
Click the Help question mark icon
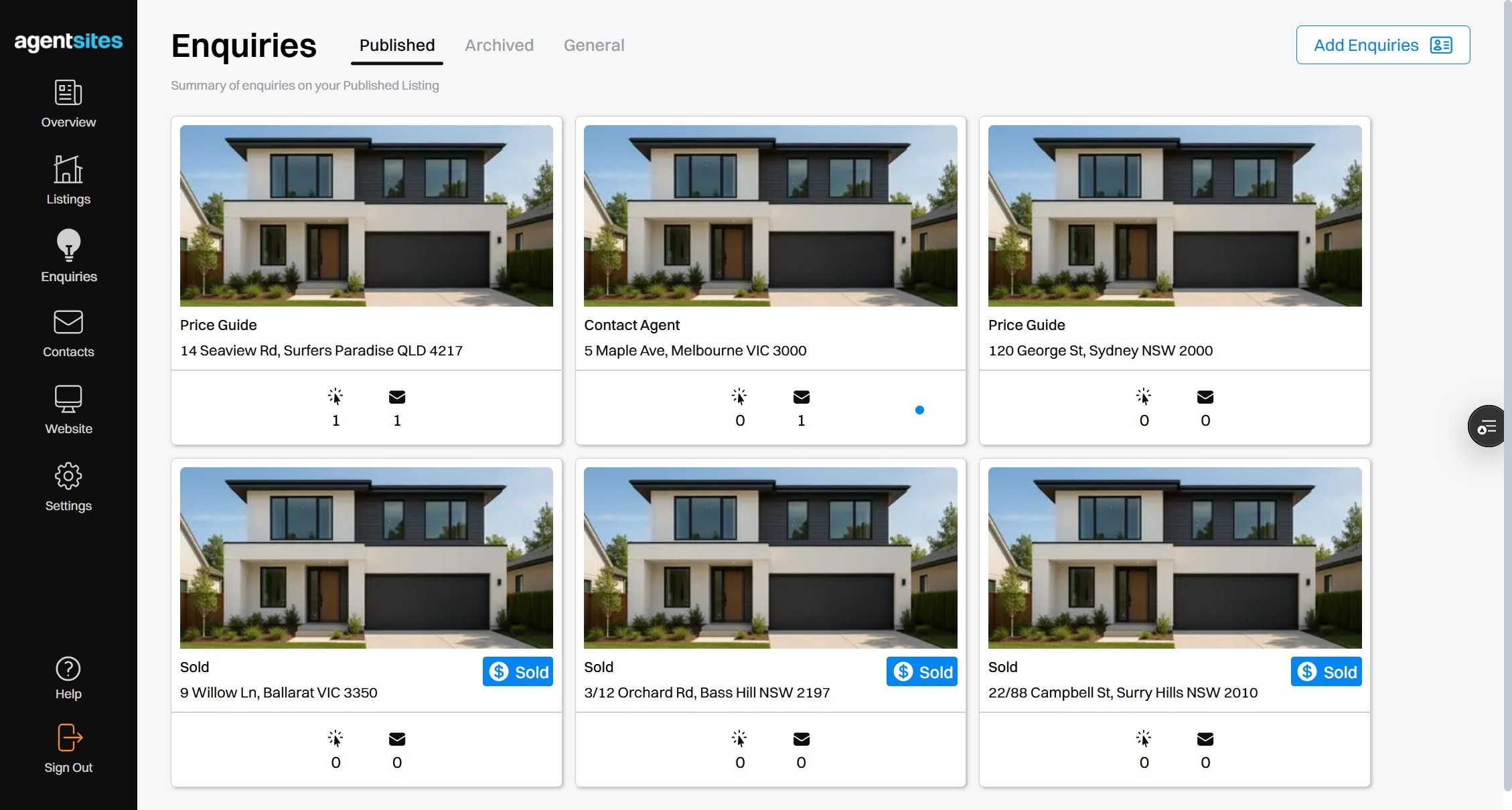[x=68, y=669]
